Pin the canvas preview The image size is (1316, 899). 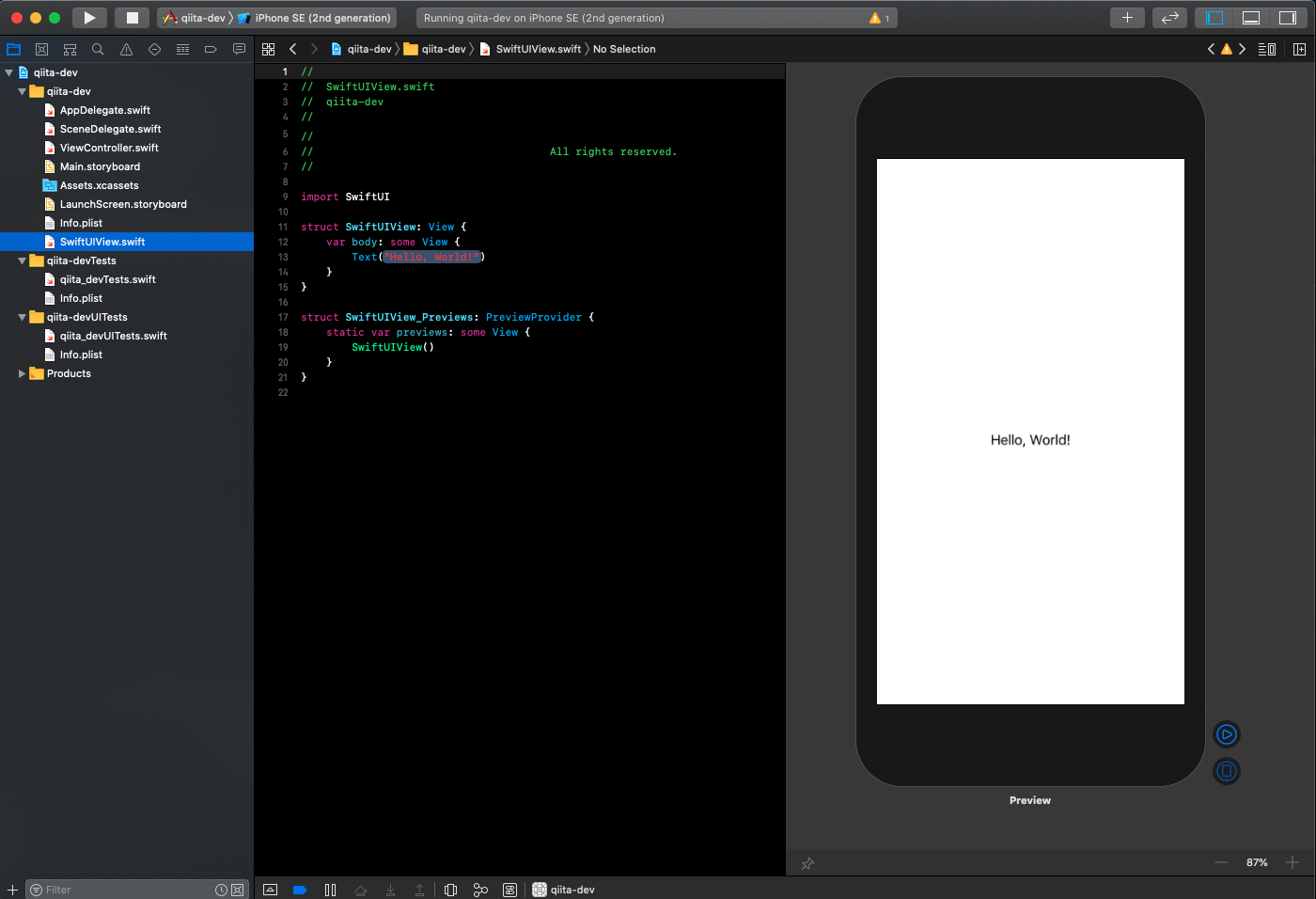(x=807, y=863)
